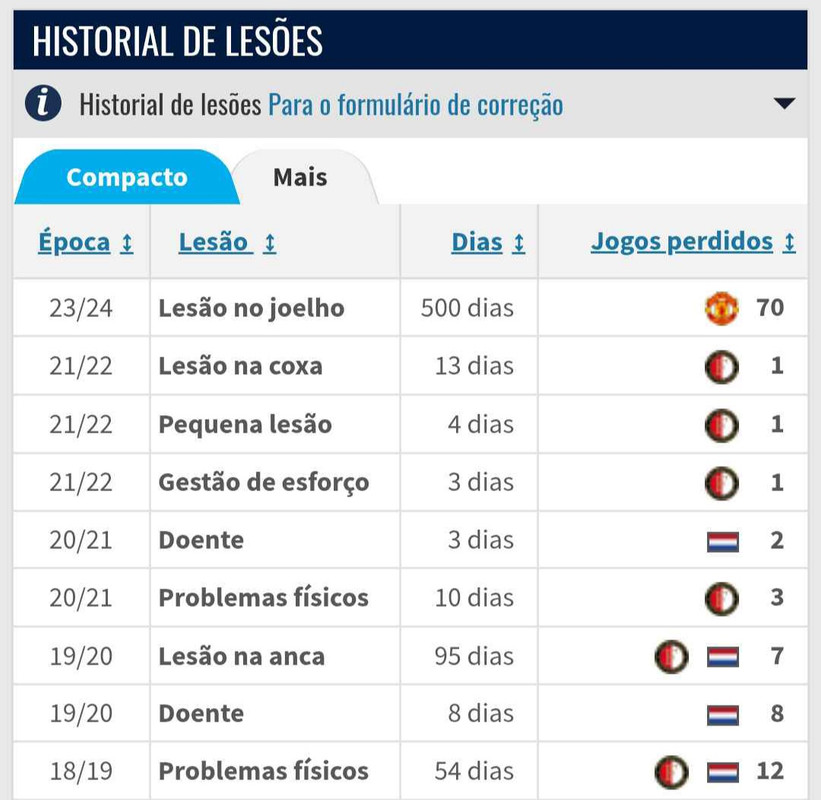Expand the Historial de lesões info dropdown arrow

784,103
